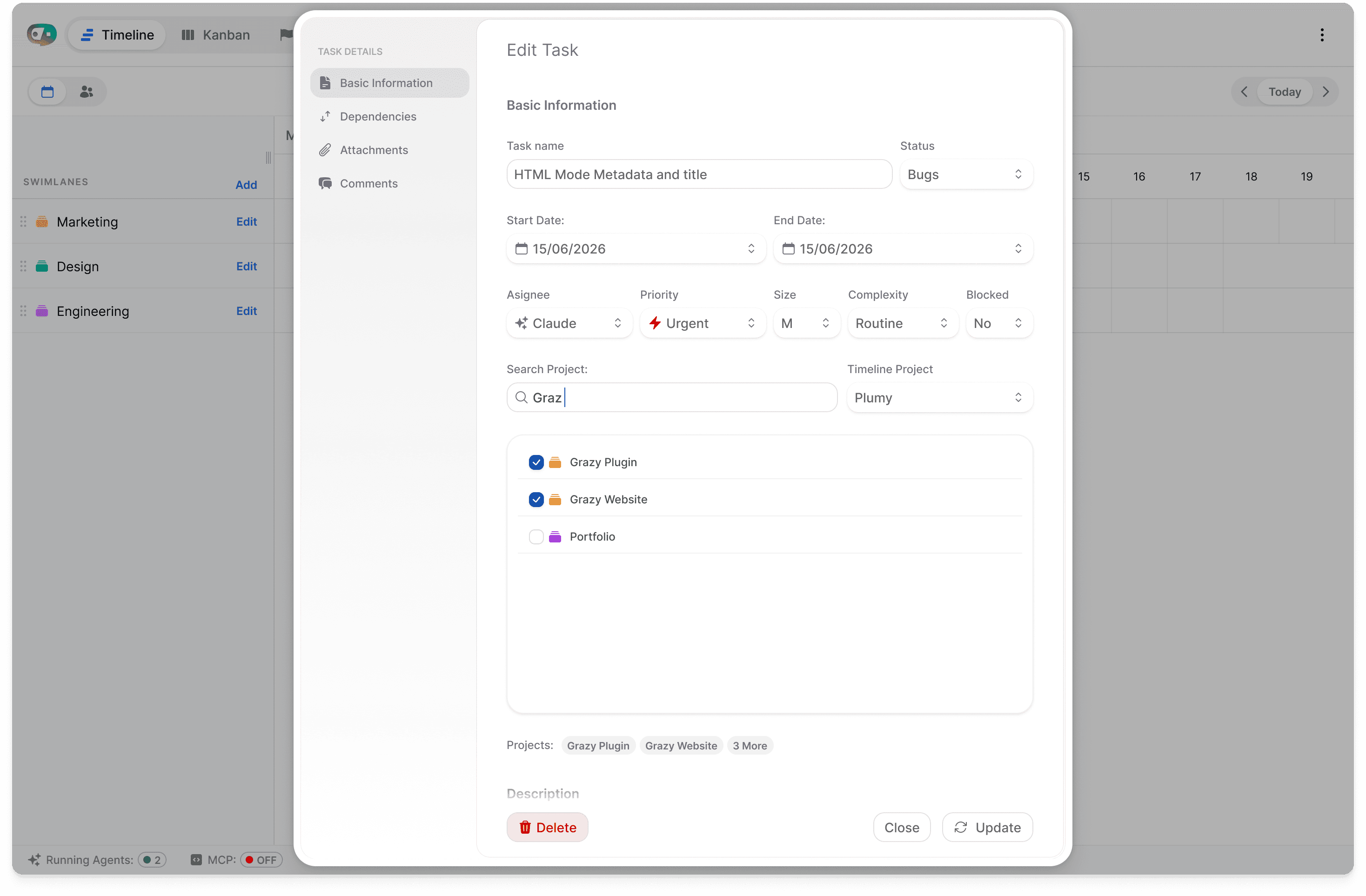Click the Update button
The height and width of the screenshot is (896, 1366).
point(987,827)
